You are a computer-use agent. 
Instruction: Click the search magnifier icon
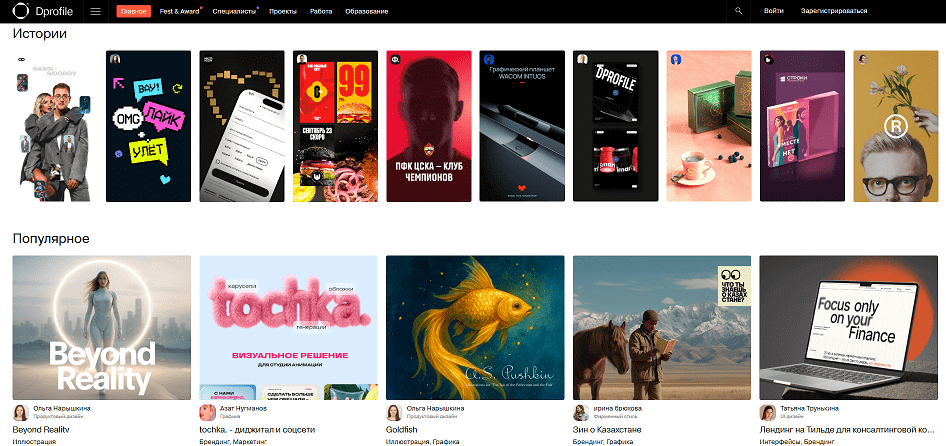(738, 11)
